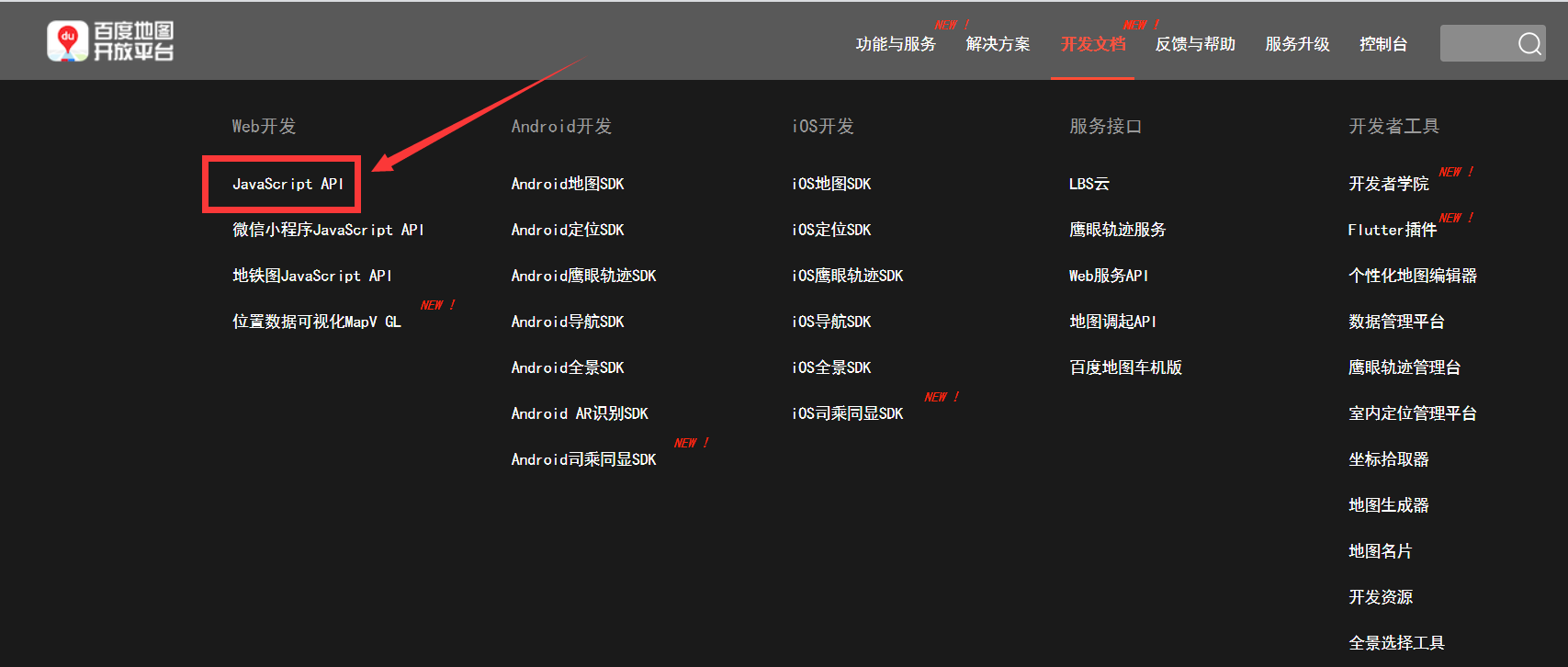The height and width of the screenshot is (667, 1568).
Task: Open 地图生成器 tool link
Action: (1389, 505)
